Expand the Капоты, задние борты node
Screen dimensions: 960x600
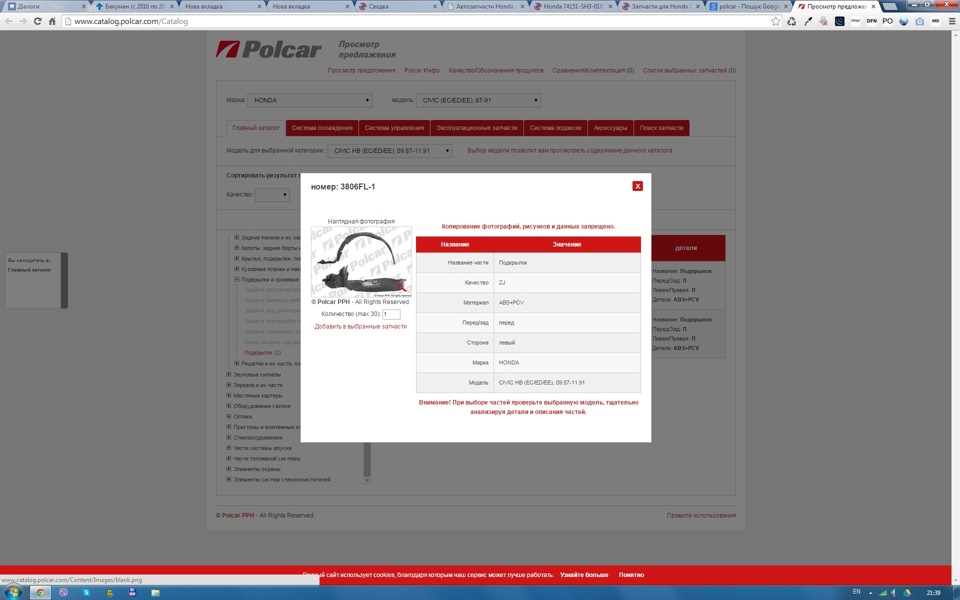coord(236,248)
